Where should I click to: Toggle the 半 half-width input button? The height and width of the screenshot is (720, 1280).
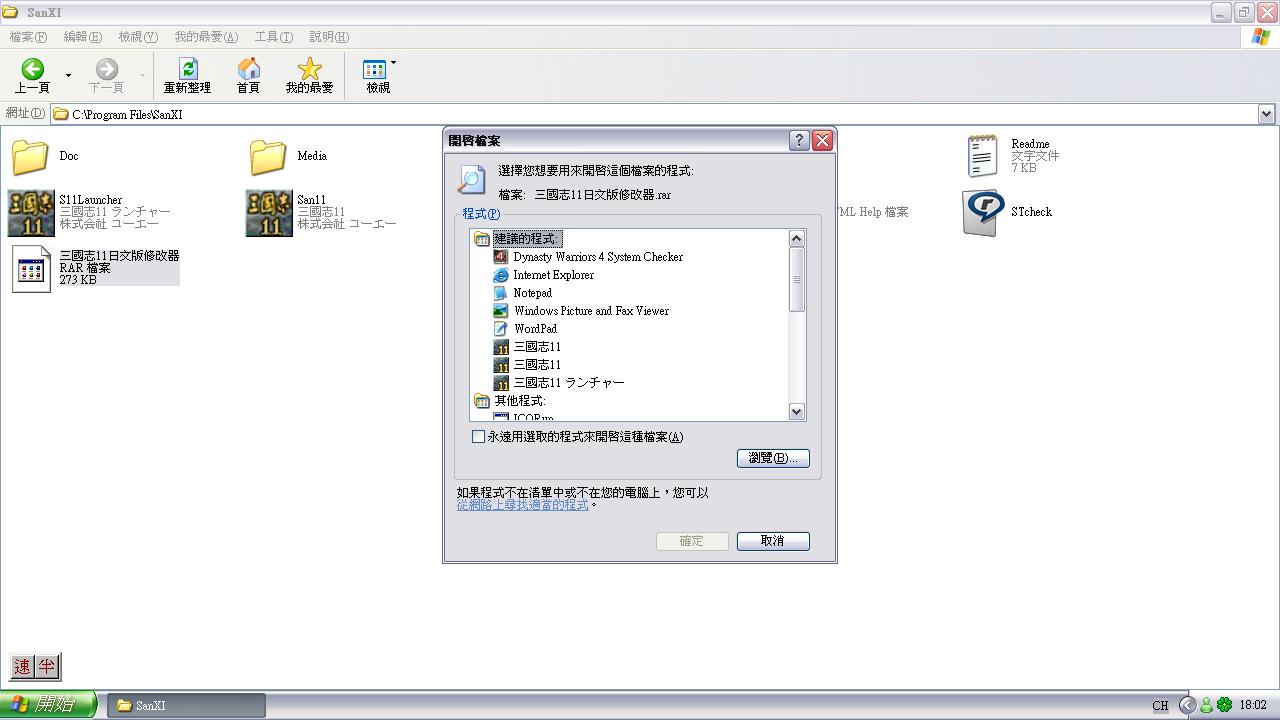[x=47, y=667]
